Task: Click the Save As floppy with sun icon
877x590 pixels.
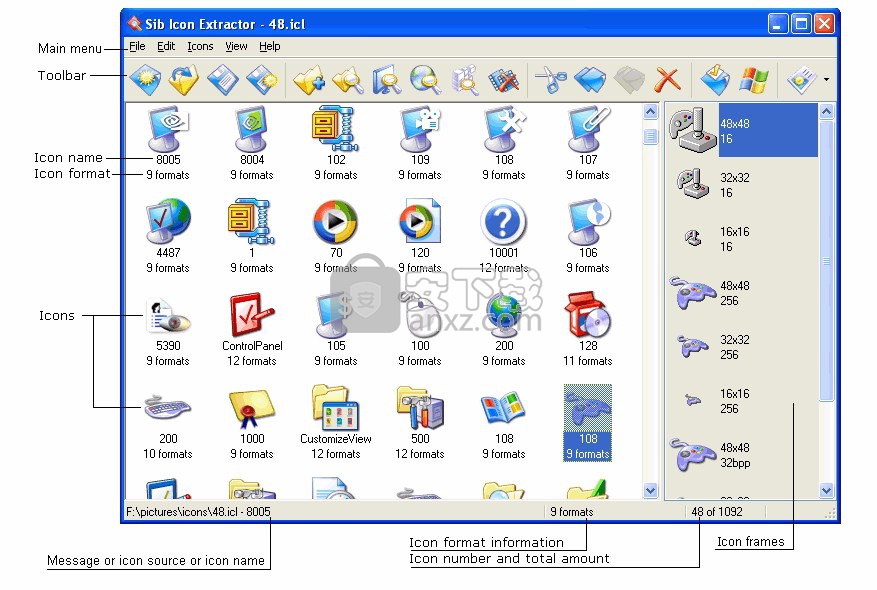Action: click(262, 79)
